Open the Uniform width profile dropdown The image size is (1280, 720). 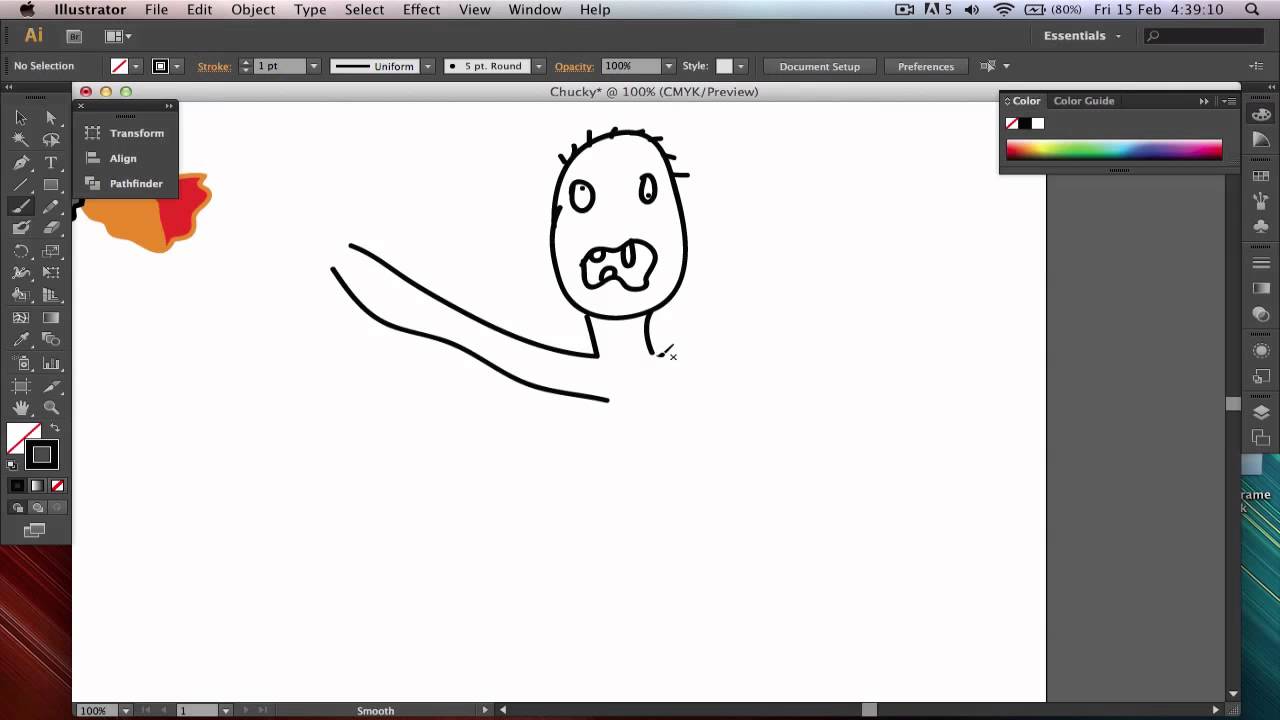(x=428, y=67)
